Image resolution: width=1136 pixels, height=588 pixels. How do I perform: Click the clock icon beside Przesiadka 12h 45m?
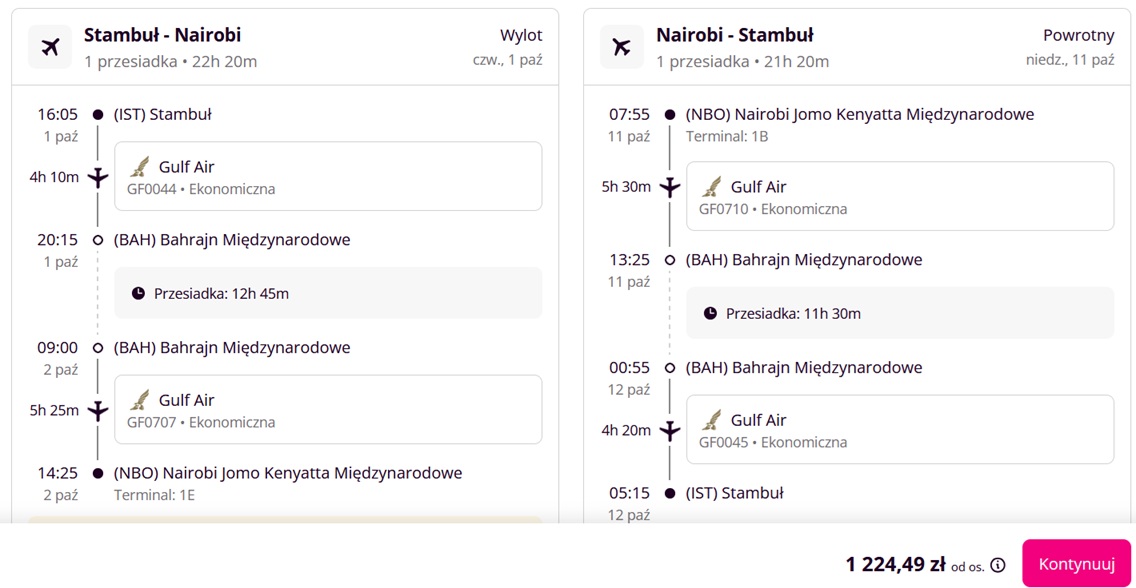pos(138,293)
